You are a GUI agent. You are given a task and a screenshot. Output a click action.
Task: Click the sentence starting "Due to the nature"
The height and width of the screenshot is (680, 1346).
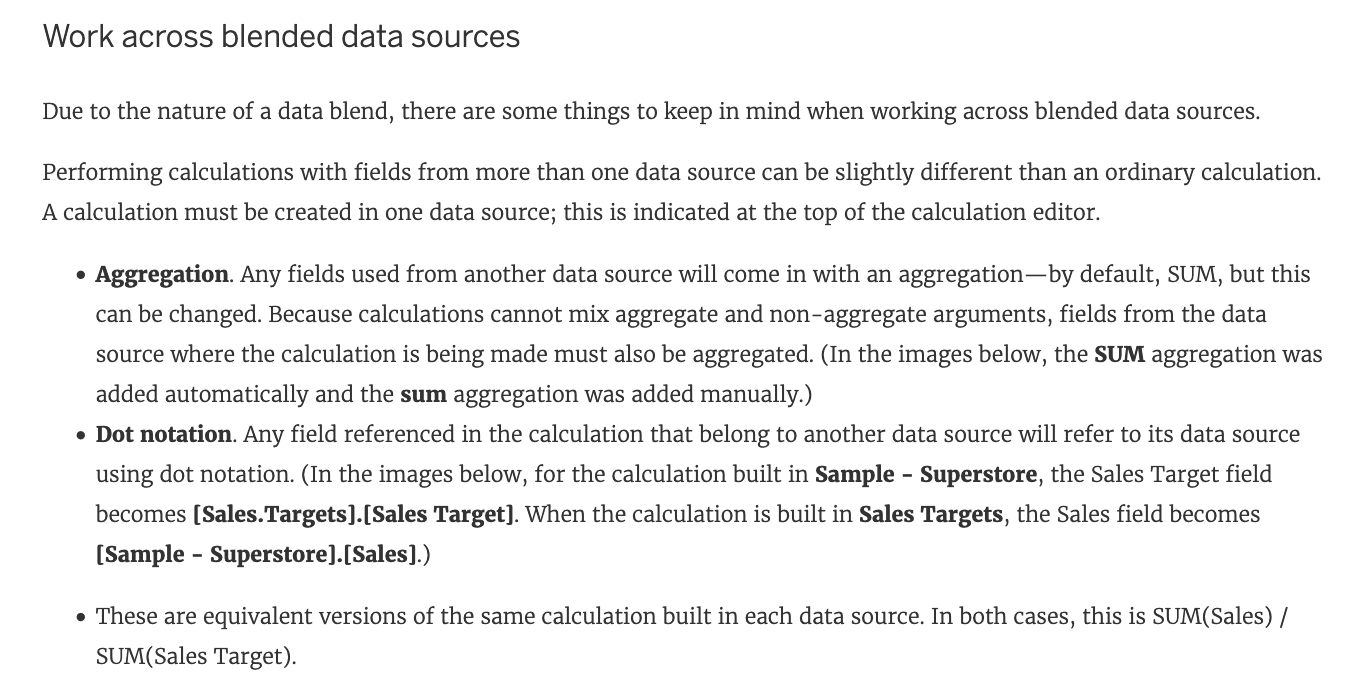[651, 111]
